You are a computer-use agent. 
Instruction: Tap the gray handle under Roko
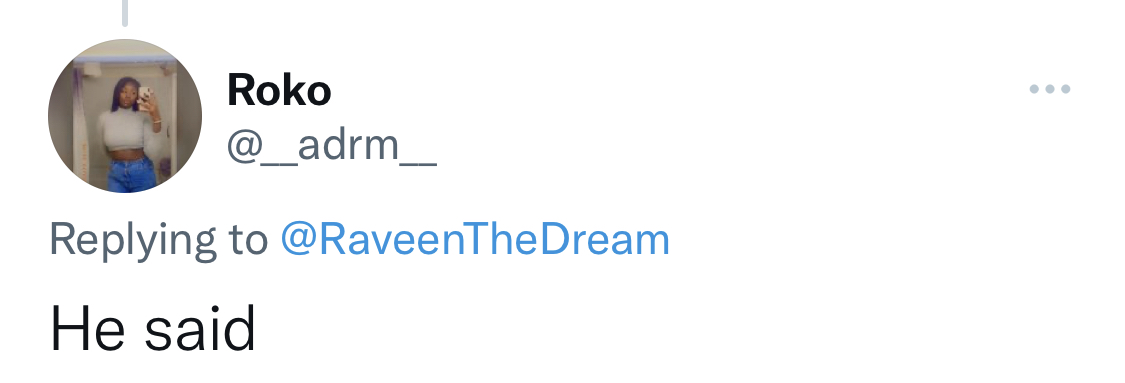coord(331,146)
